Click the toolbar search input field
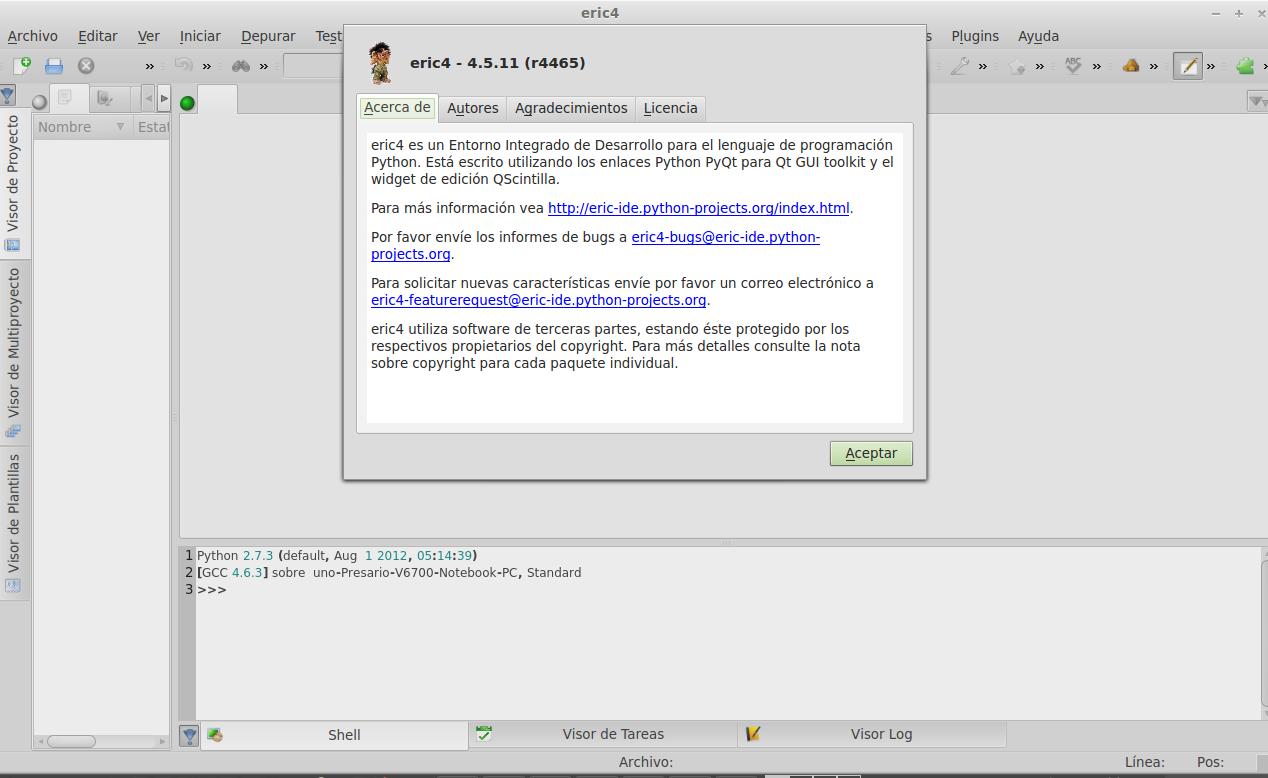This screenshot has width=1268, height=778. click(x=313, y=66)
